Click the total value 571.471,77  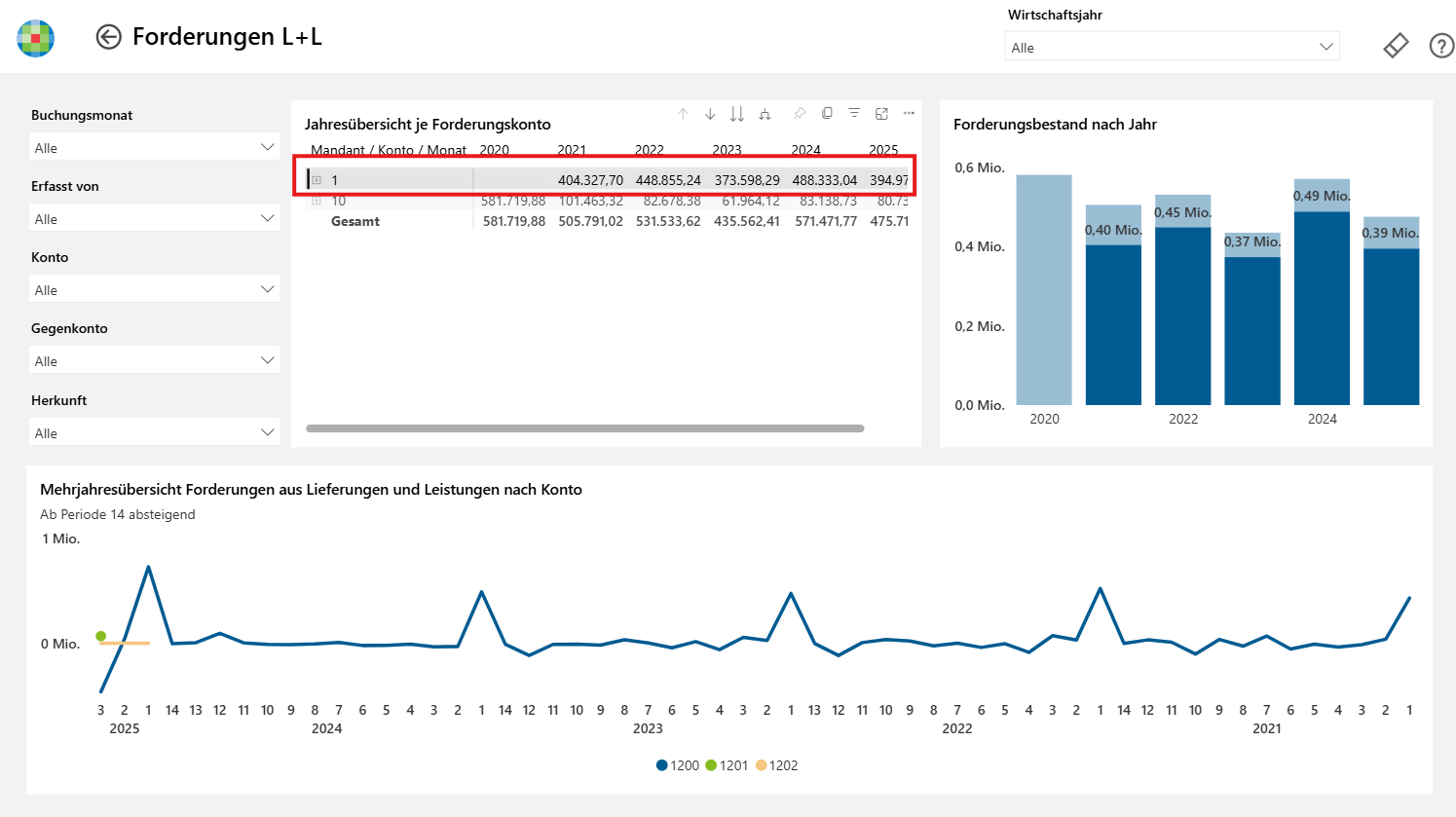(825, 221)
